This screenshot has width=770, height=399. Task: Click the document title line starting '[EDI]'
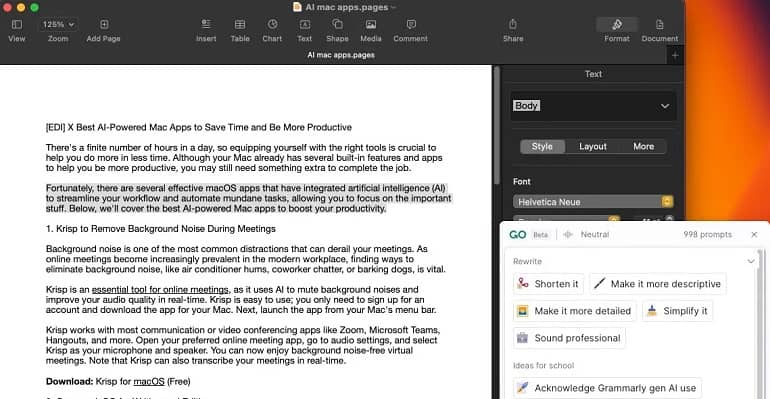[x=199, y=127]
